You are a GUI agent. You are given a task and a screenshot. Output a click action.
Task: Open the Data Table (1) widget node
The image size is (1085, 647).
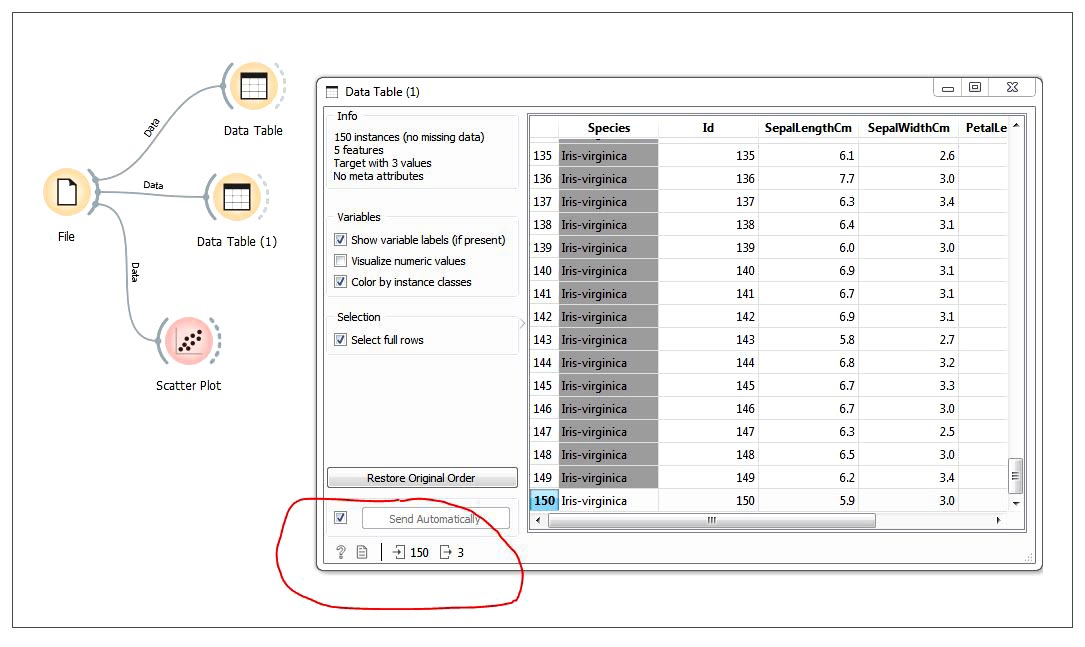pyautogui.click(x=236, y=197)
